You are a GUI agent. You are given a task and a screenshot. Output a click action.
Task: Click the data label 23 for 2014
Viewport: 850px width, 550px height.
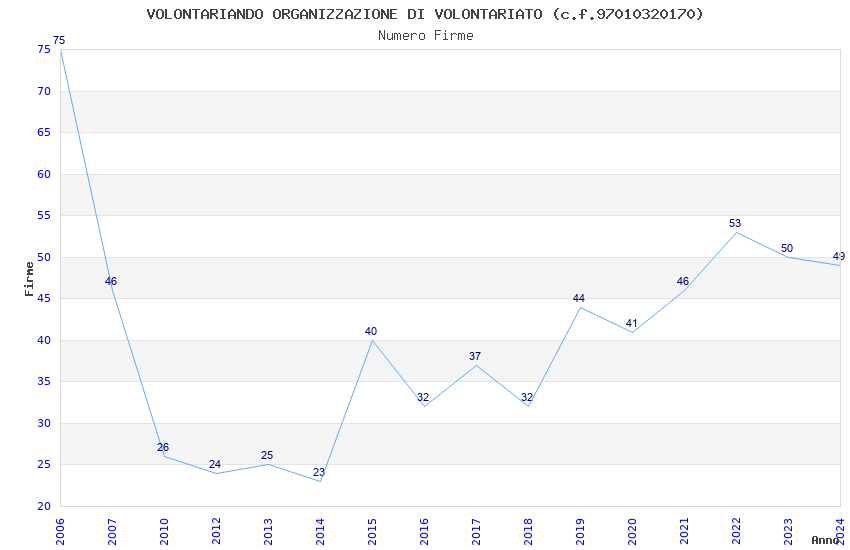tap(319, 473)
